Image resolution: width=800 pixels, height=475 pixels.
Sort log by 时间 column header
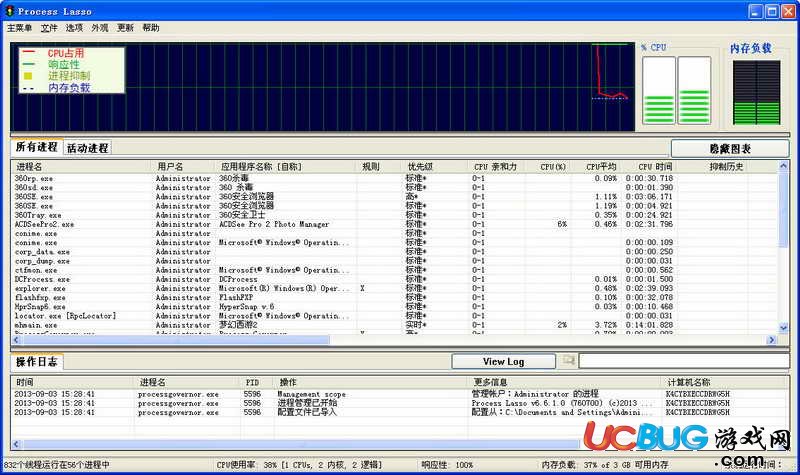pyautogui.click(x=73, y=382)
